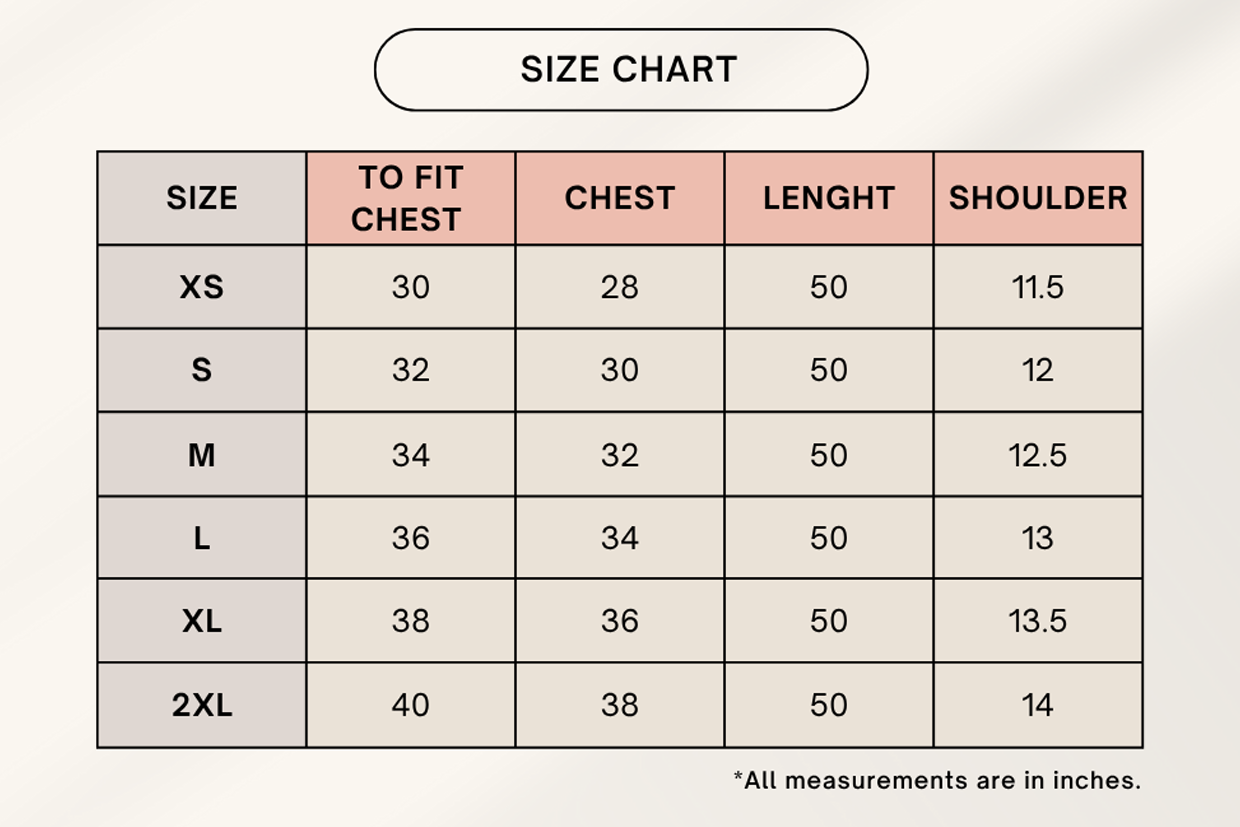Click the SIZE CHART title pill

(x=621, y=70)
